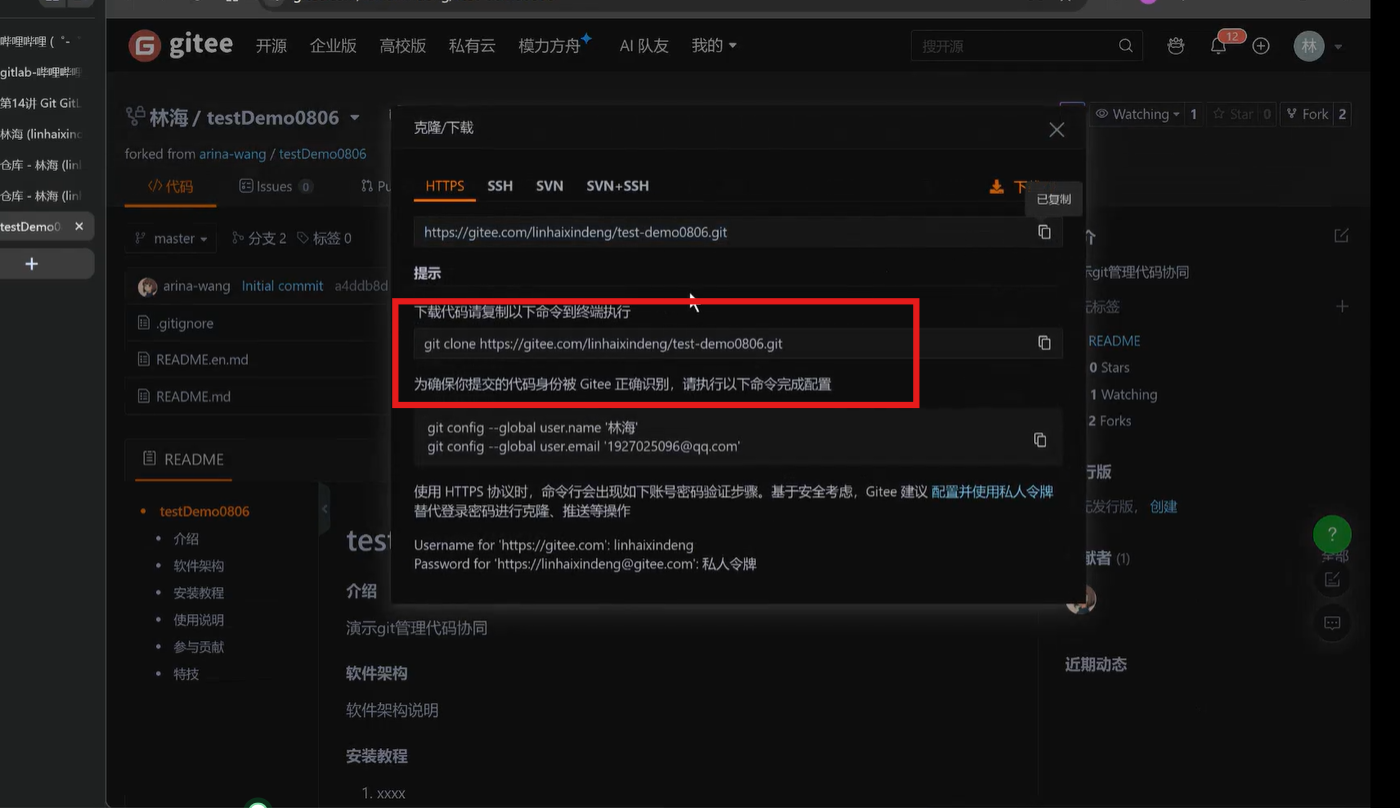Expand the Watching dropdown

coord(1140,114)
